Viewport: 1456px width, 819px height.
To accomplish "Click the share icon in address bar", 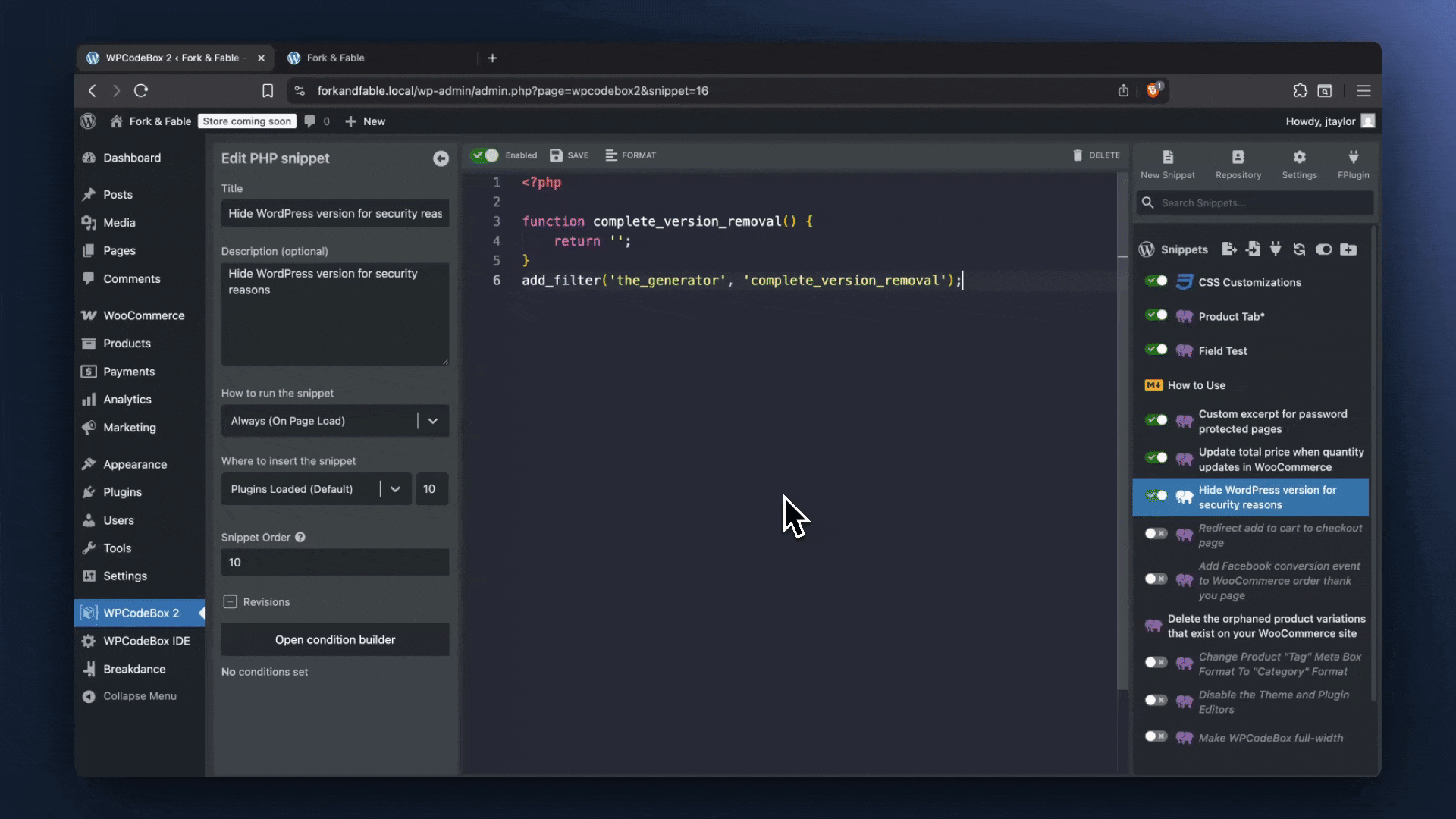I will (x=1123, y=91).
